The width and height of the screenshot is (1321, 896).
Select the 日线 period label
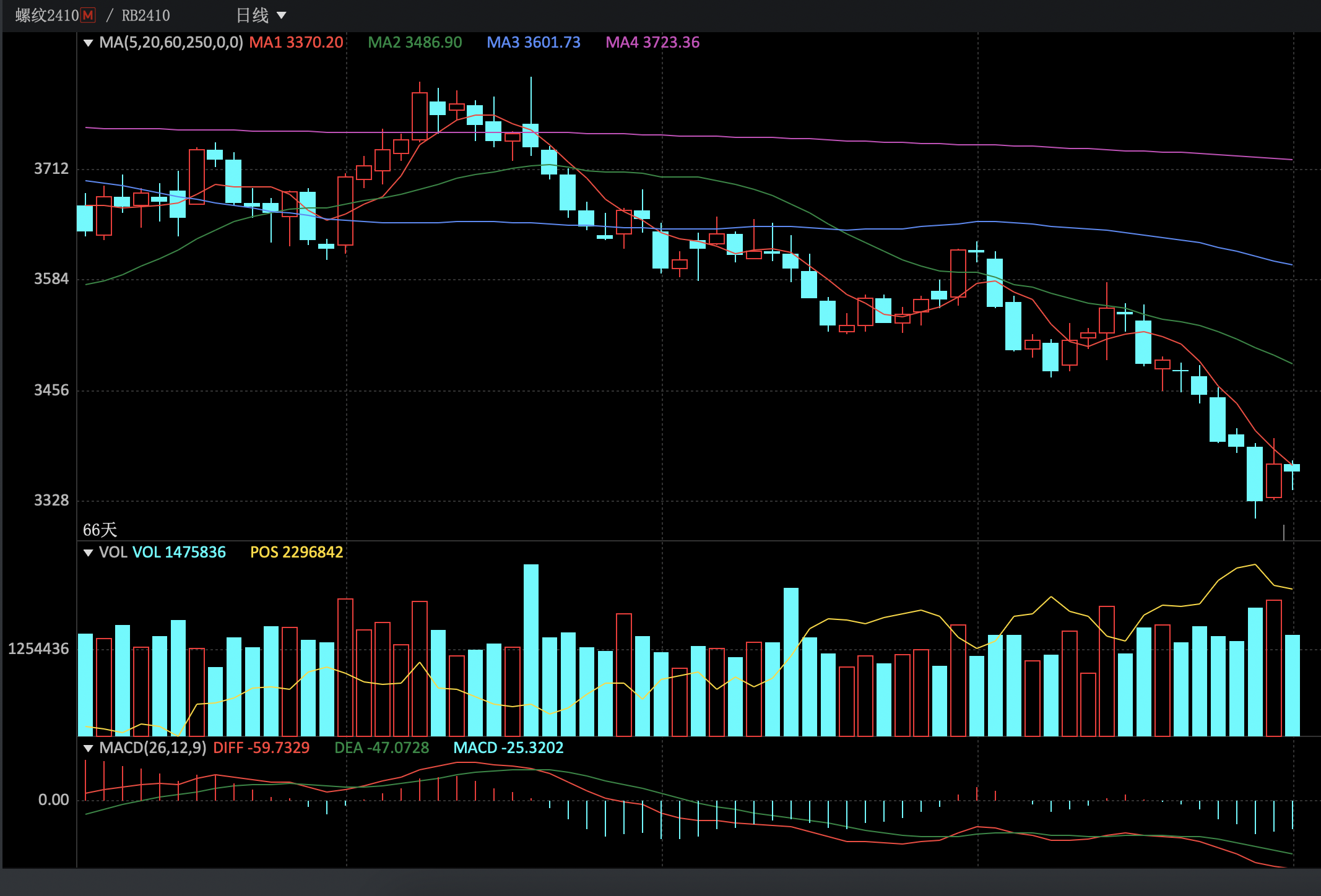click(x=253, y=15)
